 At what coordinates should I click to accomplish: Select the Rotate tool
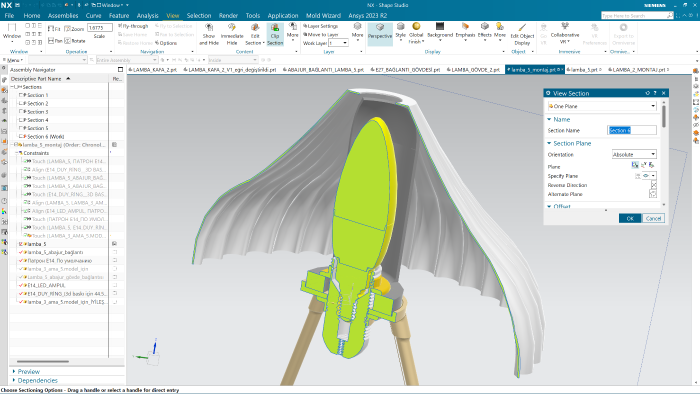click(x=75, y=41)
